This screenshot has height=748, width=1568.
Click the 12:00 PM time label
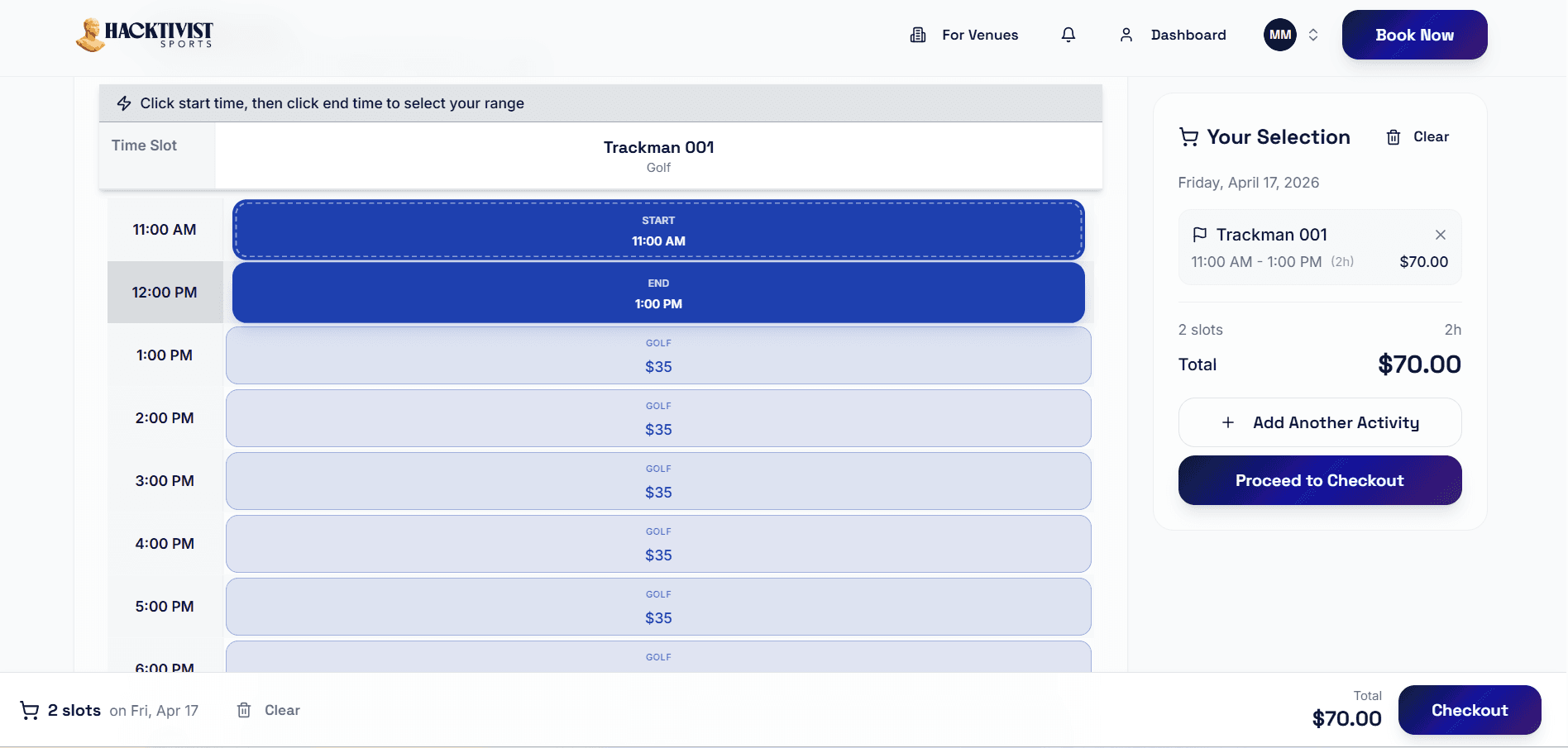pyautogui.click(x=165, y=293)
